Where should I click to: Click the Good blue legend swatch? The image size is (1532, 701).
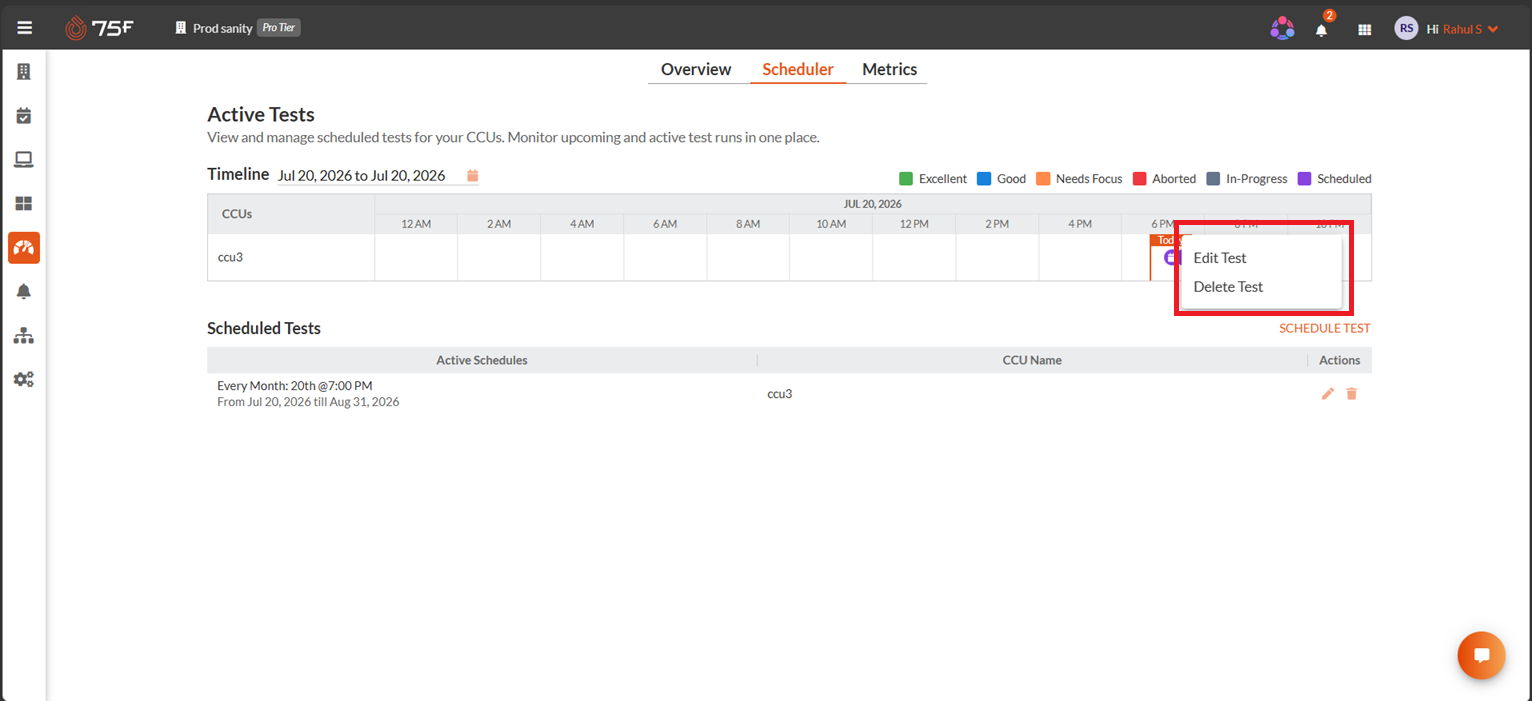point(984,179)
